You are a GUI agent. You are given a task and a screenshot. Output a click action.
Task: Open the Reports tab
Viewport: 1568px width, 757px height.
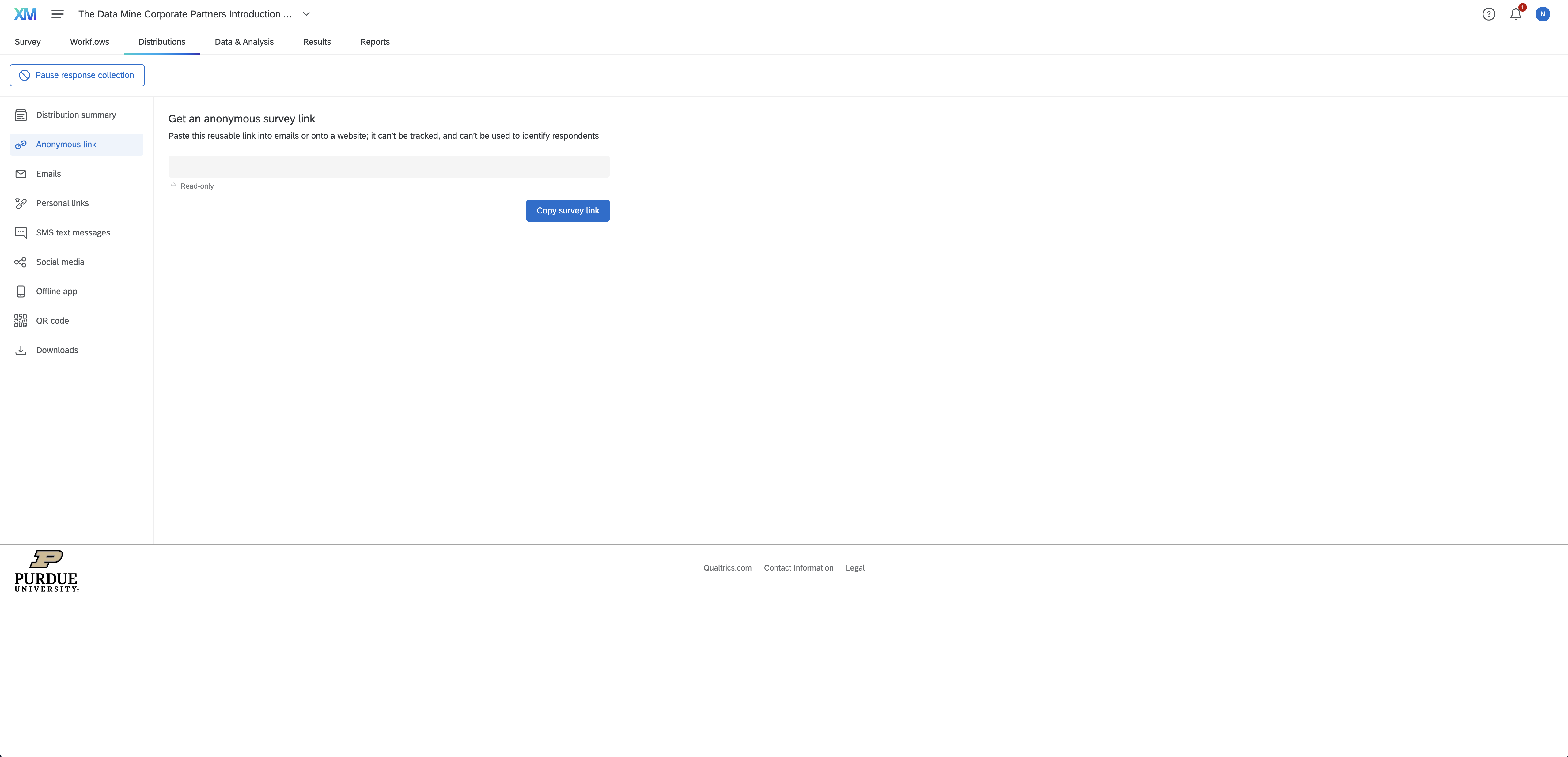tap(375, 41)
